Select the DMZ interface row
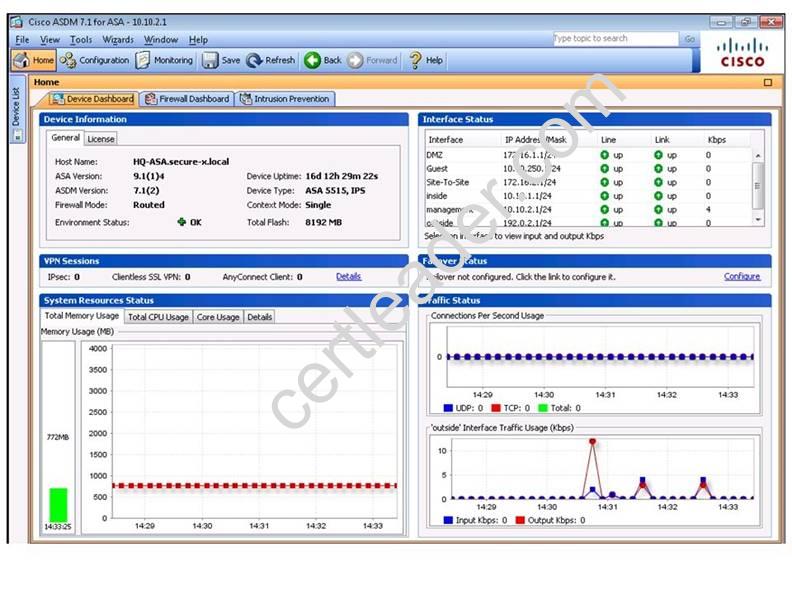 [588, 155]
